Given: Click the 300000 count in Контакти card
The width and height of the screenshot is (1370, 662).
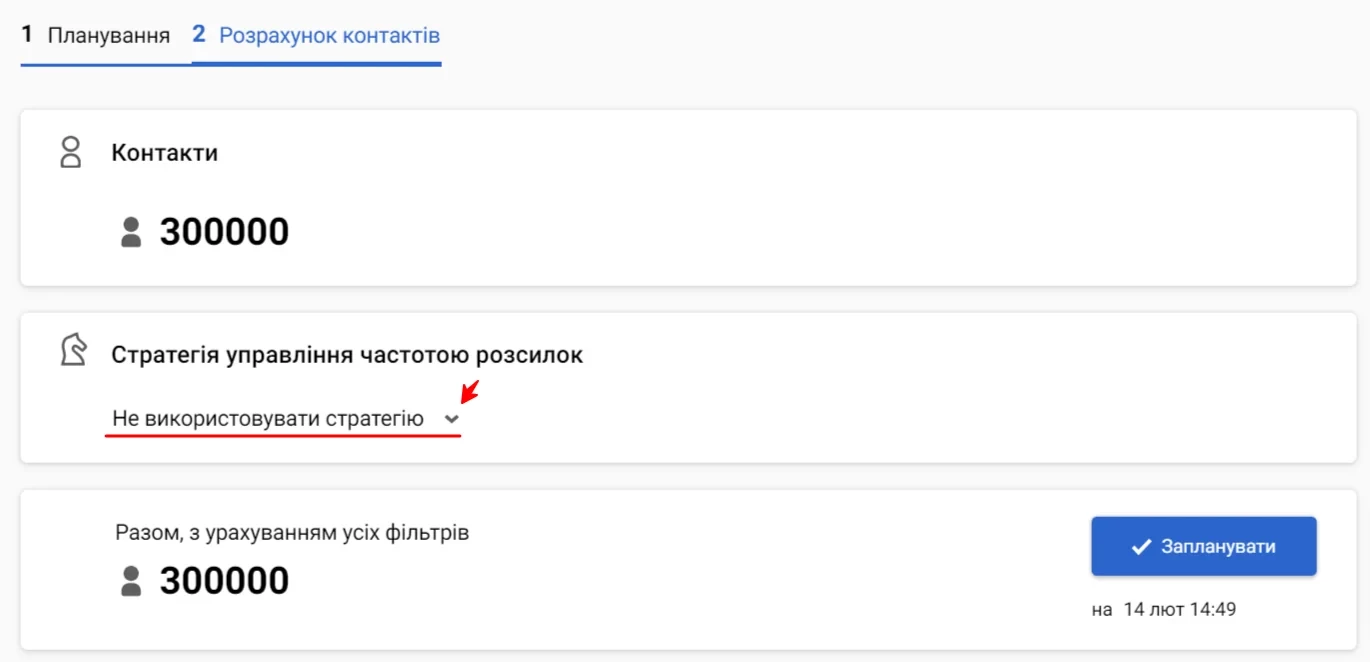Looking at the screenshot, I should tap(224, 232).
